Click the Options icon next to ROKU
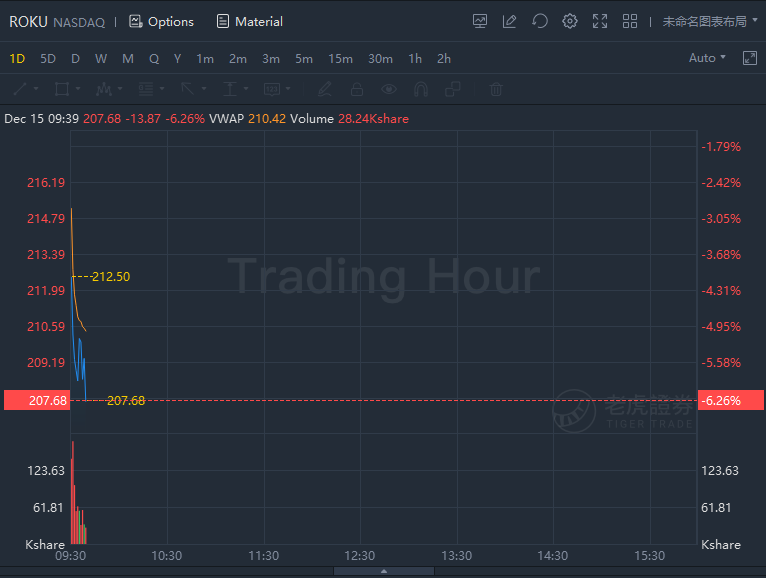Image resolution: width=766 pixels, height=578 pixels. (135, 21)
